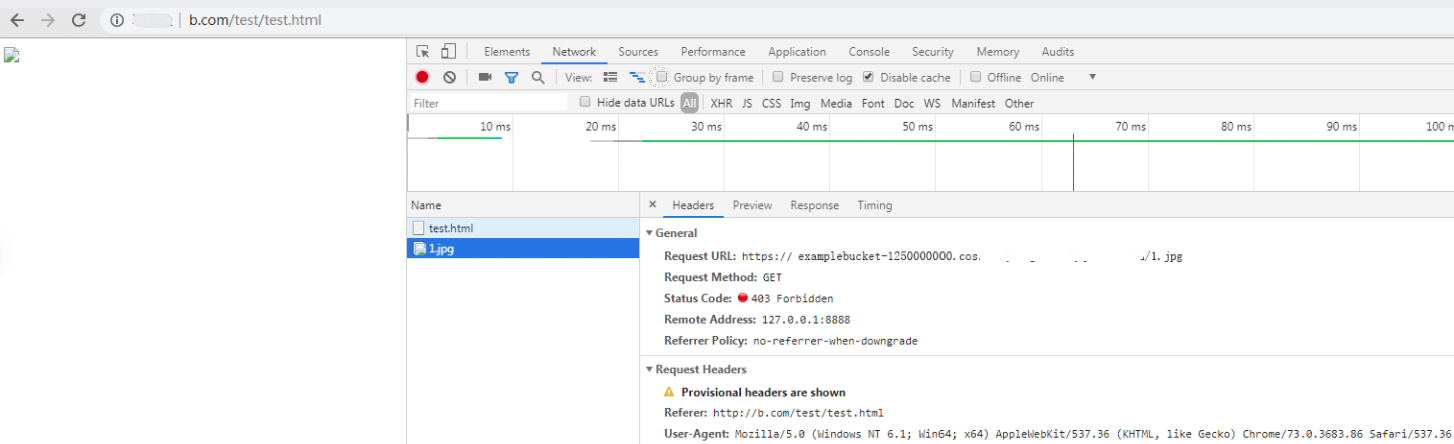1454x444 pixels.
Task: View site information icon in address bar
Action: click(x=117, y=20)
